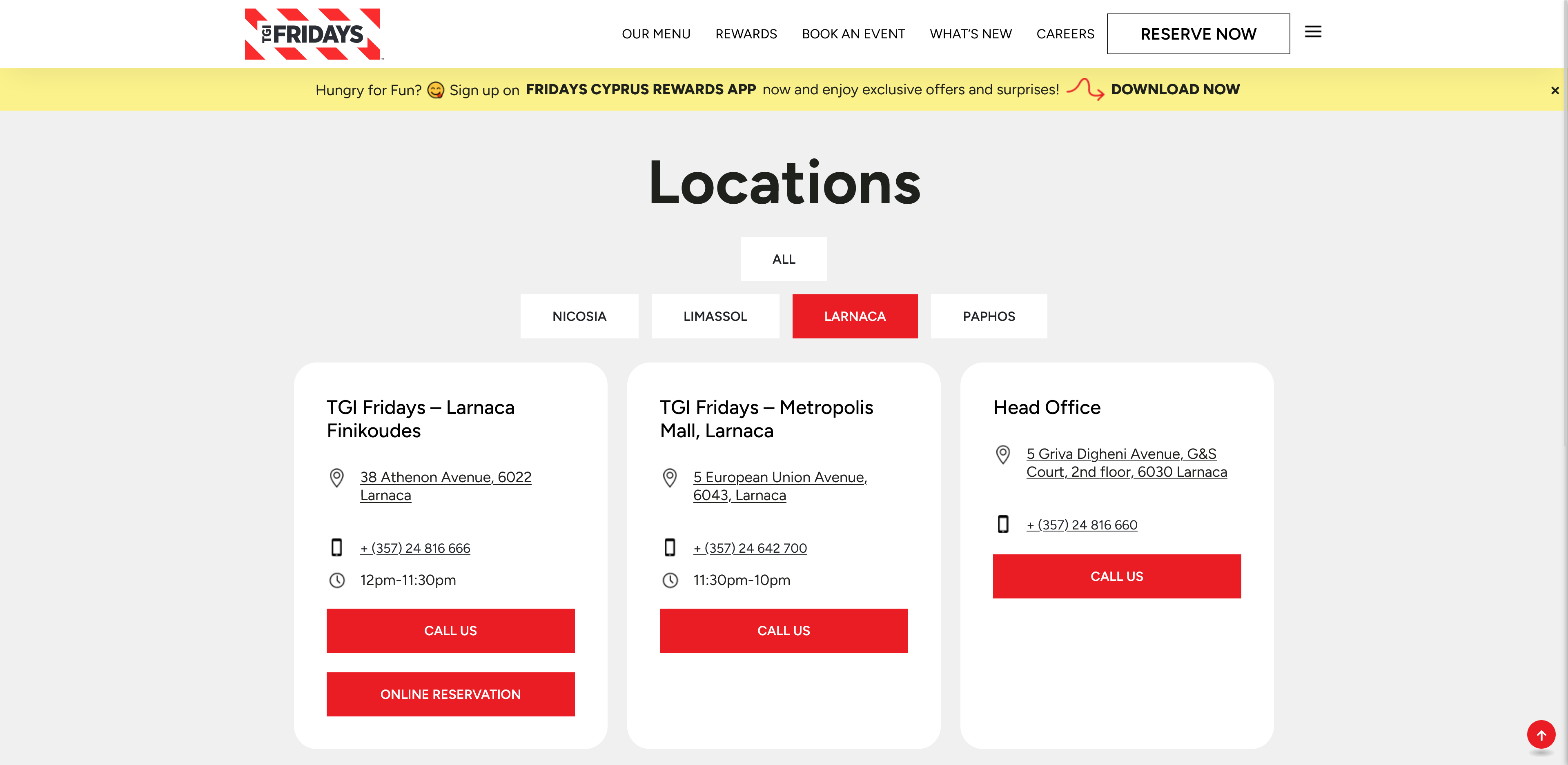1568x765 pixels.
Task: Open the OUR MENU navigation item
Action: pos(655,33)
